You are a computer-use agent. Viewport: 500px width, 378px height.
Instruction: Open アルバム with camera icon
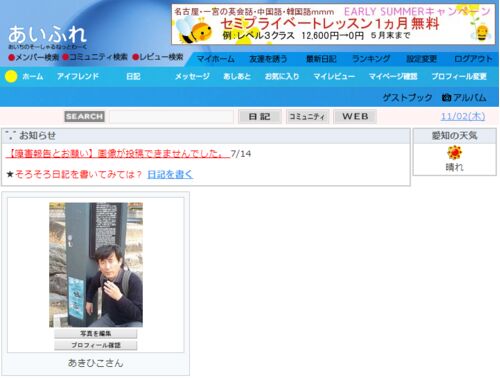(464, 98)
